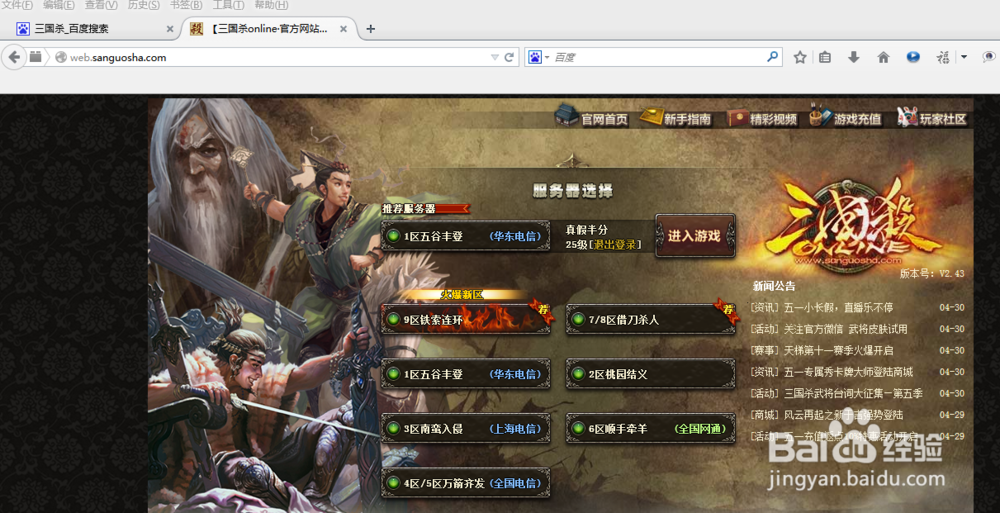Screen dimensions: 1000x513
Task: Open the 帮助(H) menu
Action: [x=271, y=5]
